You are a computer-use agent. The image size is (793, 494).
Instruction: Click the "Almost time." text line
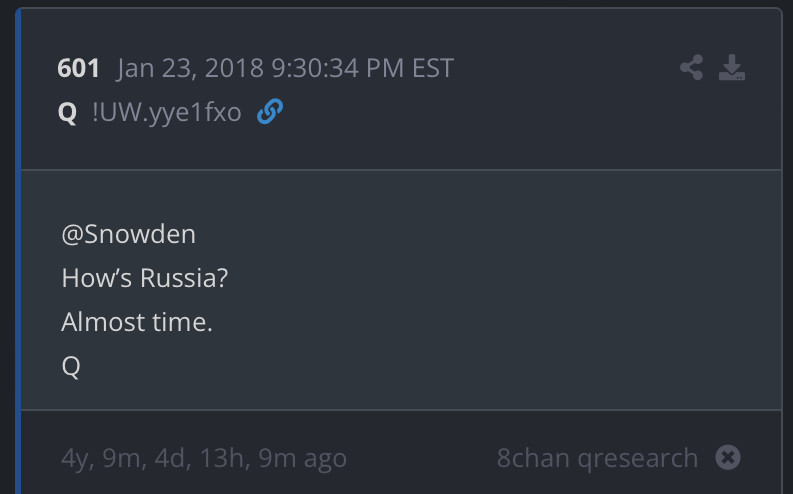[137, 322]
